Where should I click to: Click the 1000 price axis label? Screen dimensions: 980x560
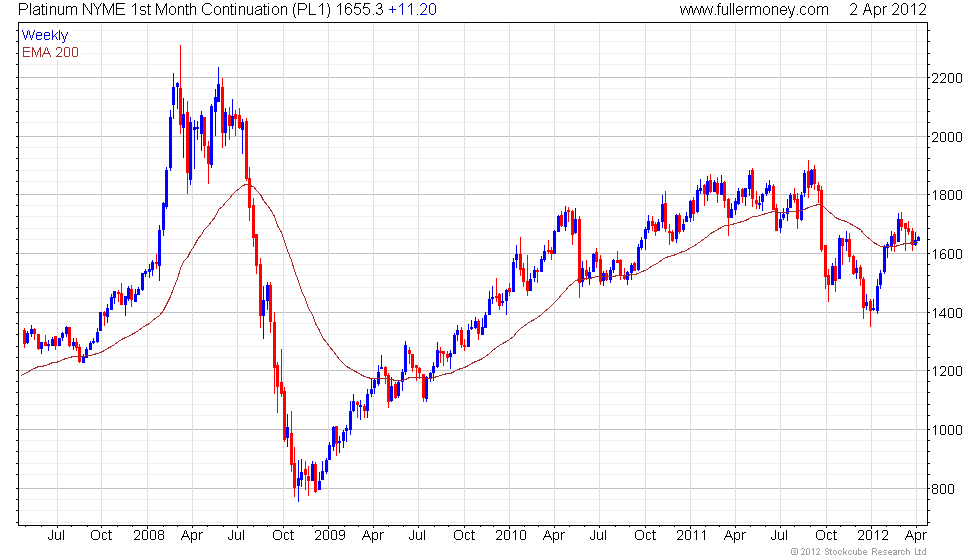tap(948, 430)
